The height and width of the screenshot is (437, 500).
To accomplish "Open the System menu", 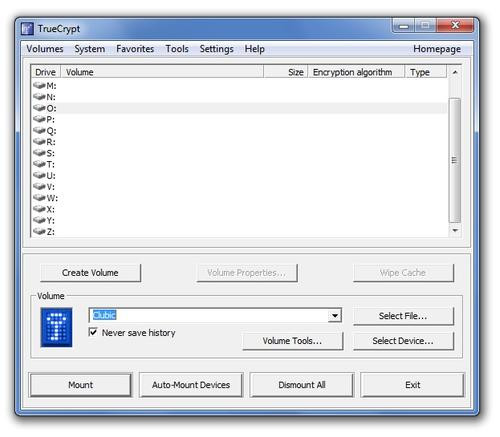I will tap(90, 49).
